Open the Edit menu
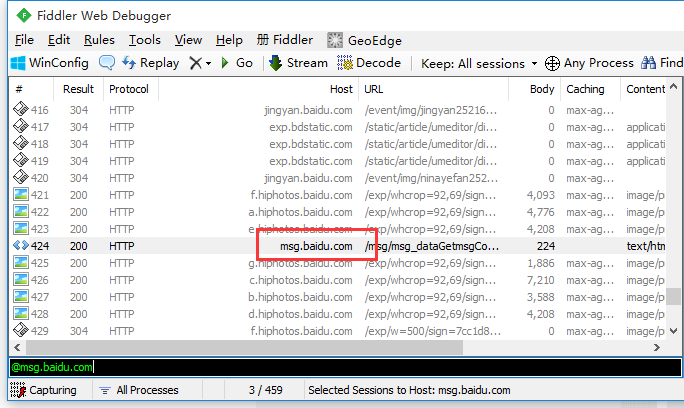 point(59,40)
